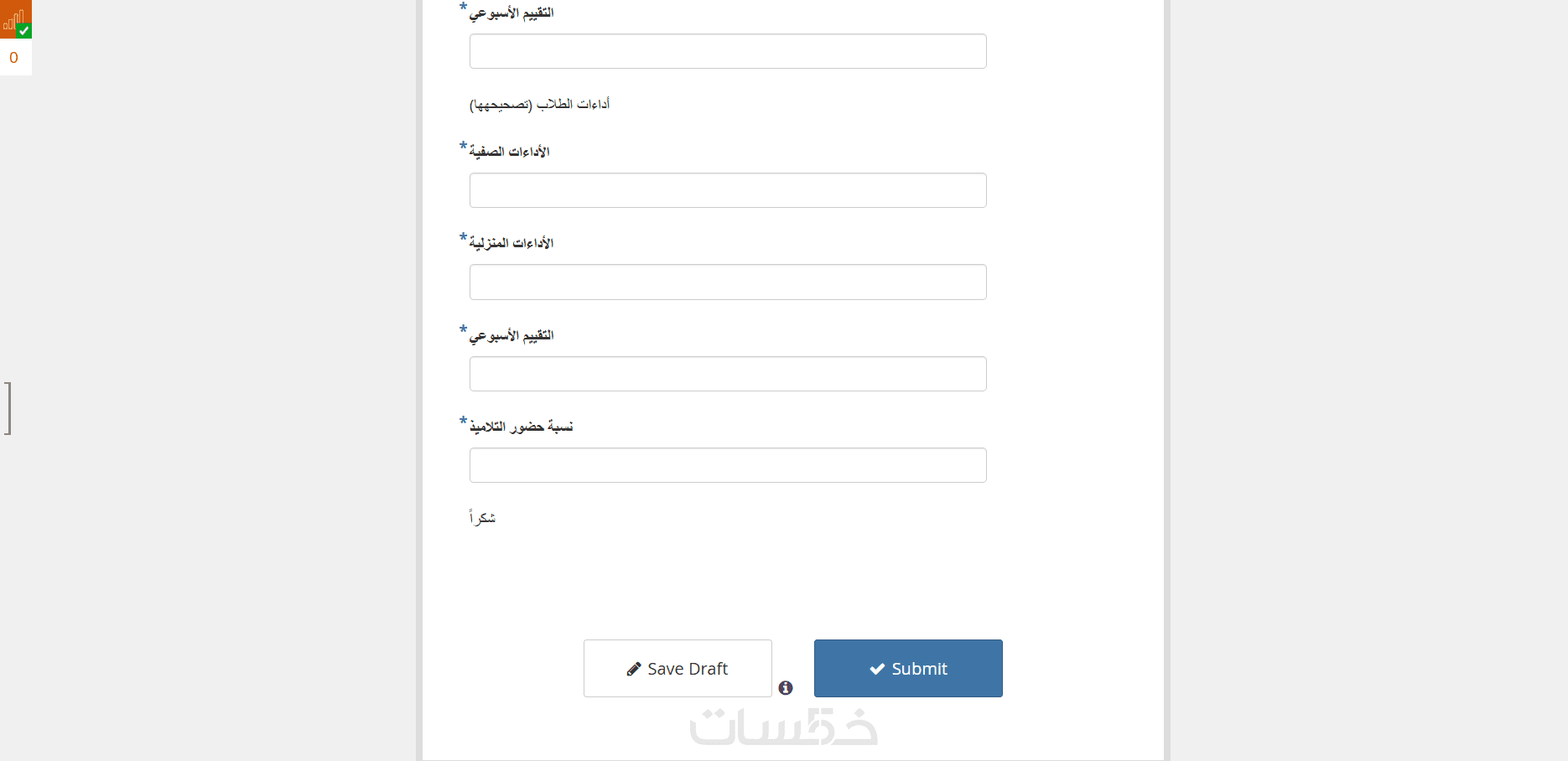This screenshot has height=761, width=1568.
Task: Click the gray bracket handle at left edge
Action: pyautogui.click(x=8, y=408)
